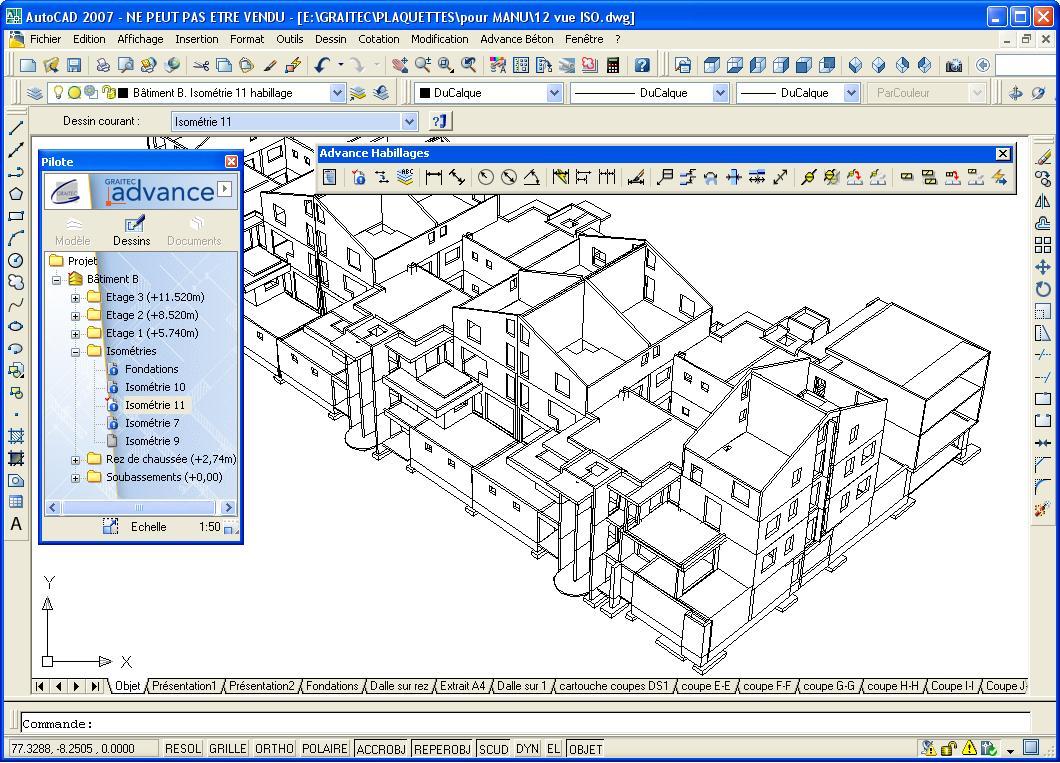Select the Revision Cloud tool

(x=16, y=282)
